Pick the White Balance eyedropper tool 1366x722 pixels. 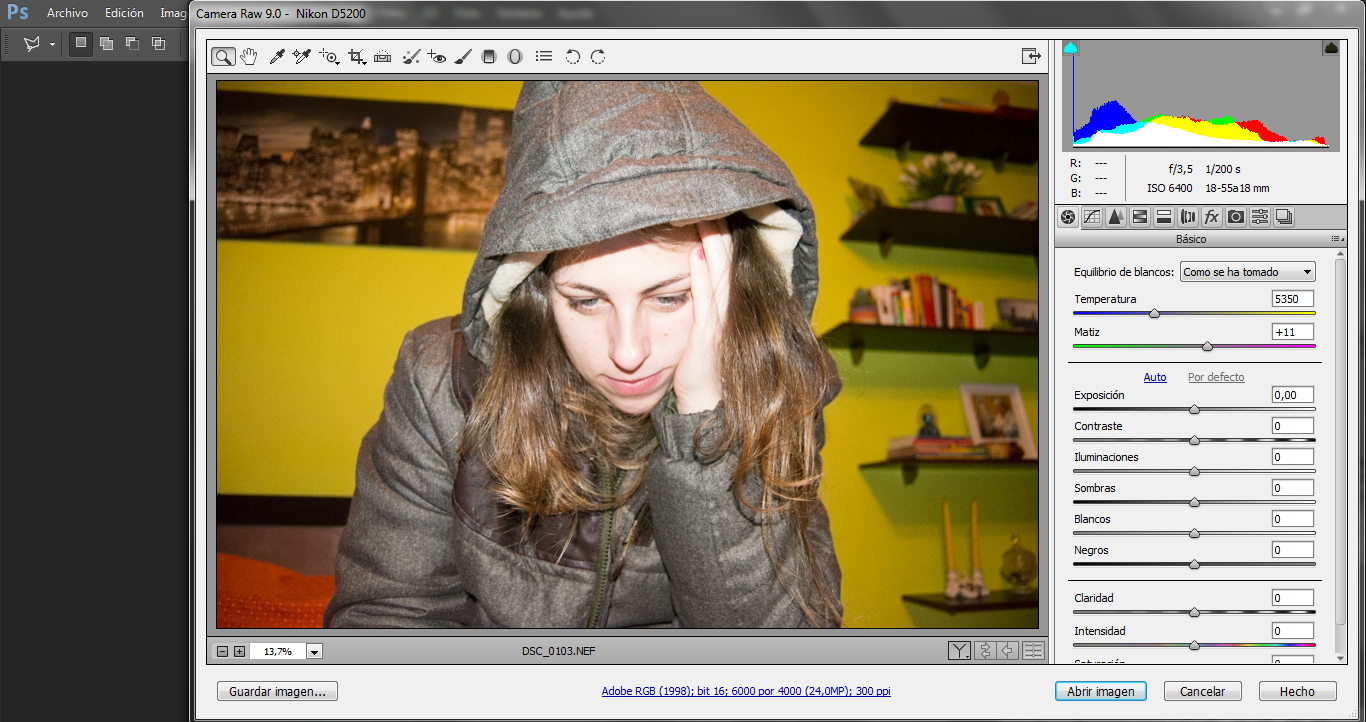tap(277, 57)
